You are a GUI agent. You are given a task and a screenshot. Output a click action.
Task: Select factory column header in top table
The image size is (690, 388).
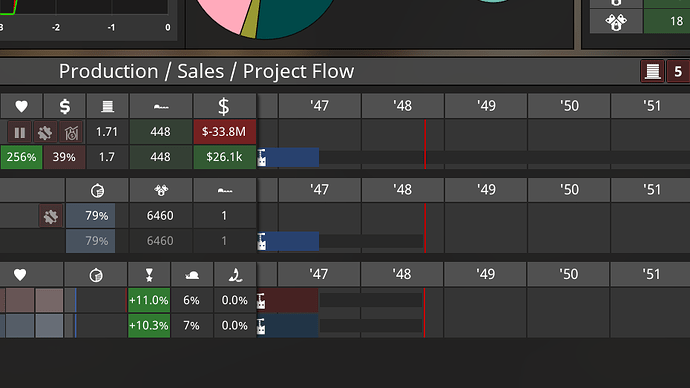pyautogui.click(x=107, y=106)
